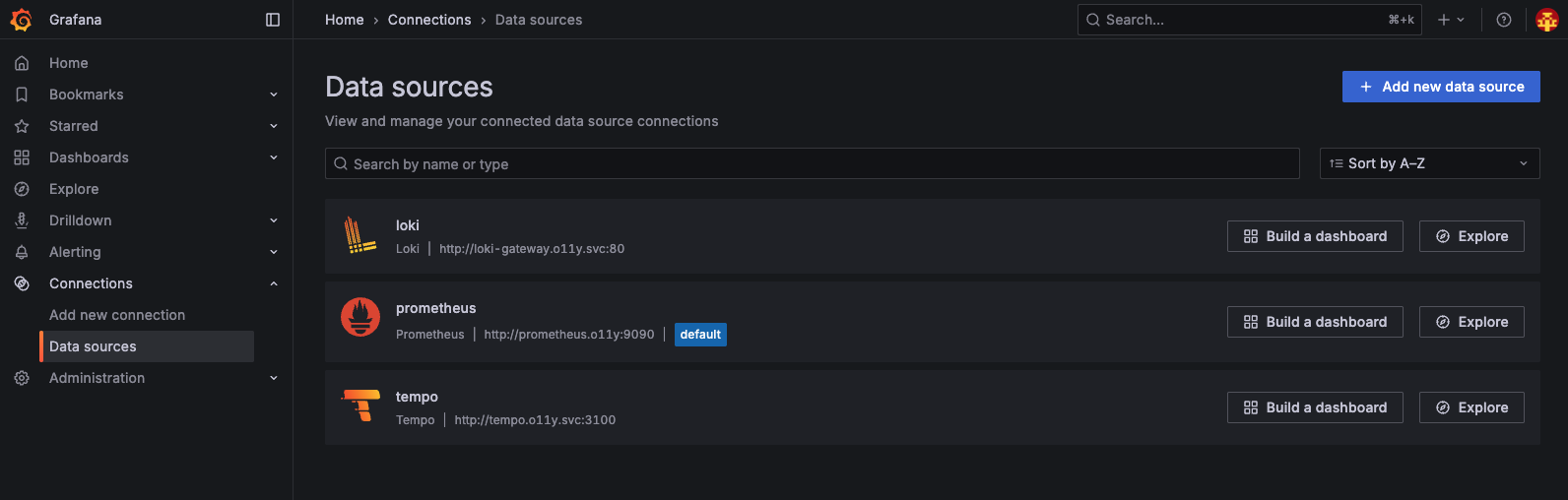The height and width of the screenshot is (500, 1568).
Task: Click the Explore compass icon in sidebar
Action: click(x=22, y=189)
